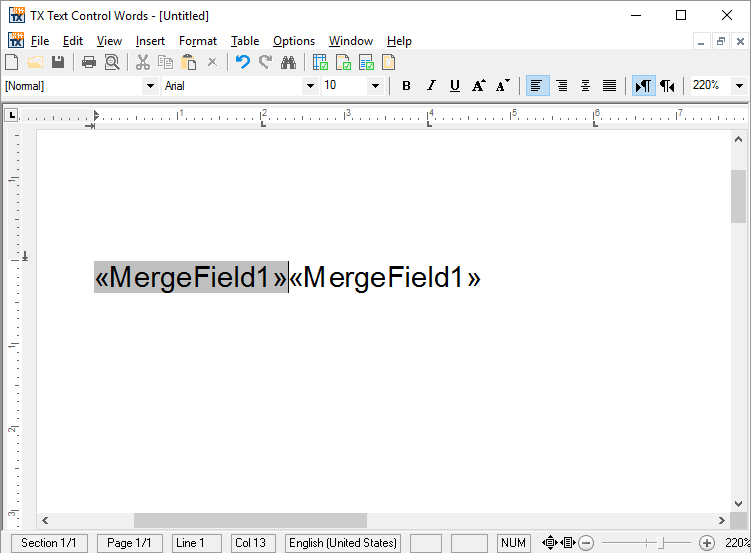The width and height of the screenshot is (751, 553).
Task: Open the Table menu
Action: 244,41
